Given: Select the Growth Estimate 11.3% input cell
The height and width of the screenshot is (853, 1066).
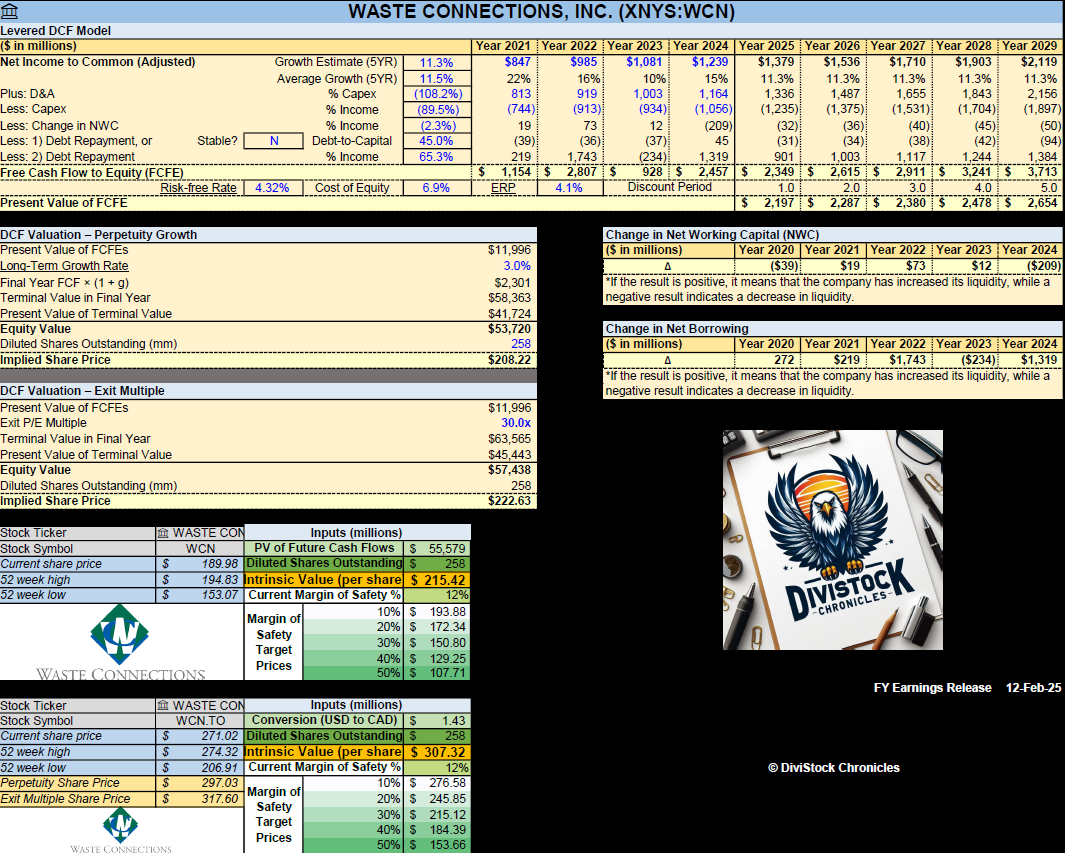Looking at the screenshot, I should 436,63.
